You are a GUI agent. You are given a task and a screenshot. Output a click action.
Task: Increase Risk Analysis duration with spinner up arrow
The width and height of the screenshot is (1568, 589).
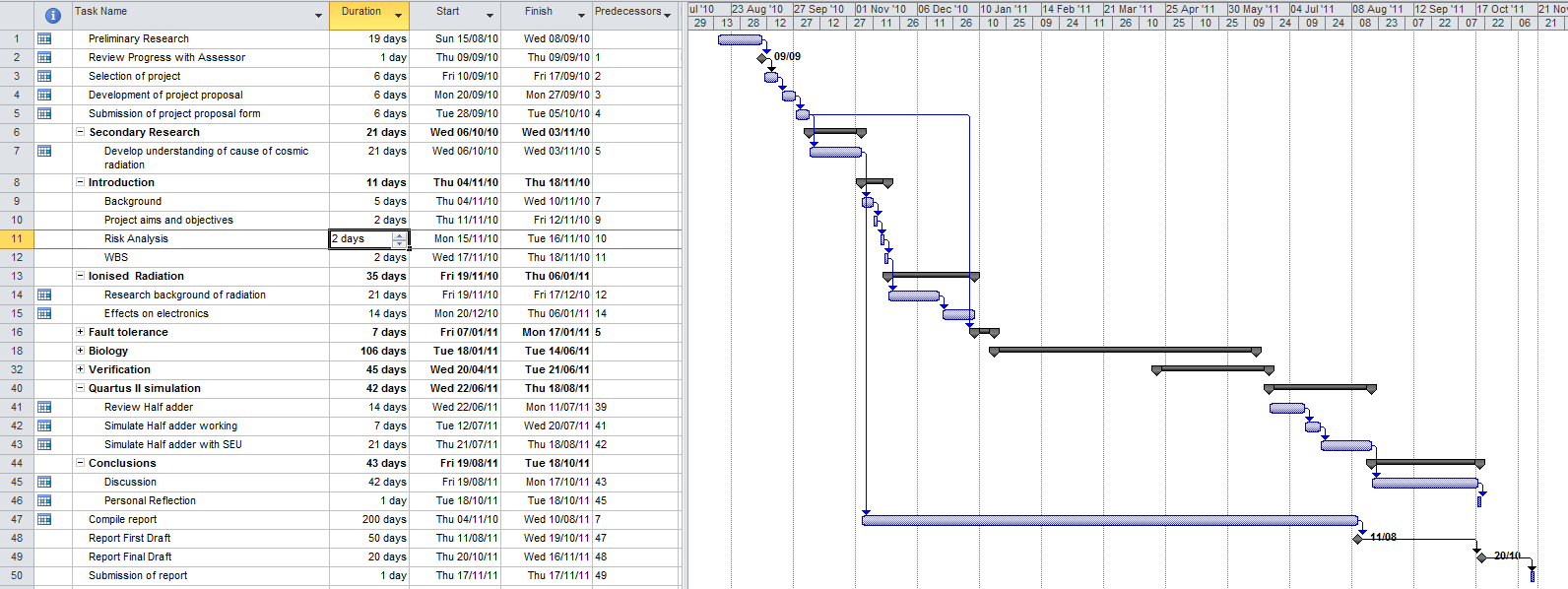coord(399,235)
